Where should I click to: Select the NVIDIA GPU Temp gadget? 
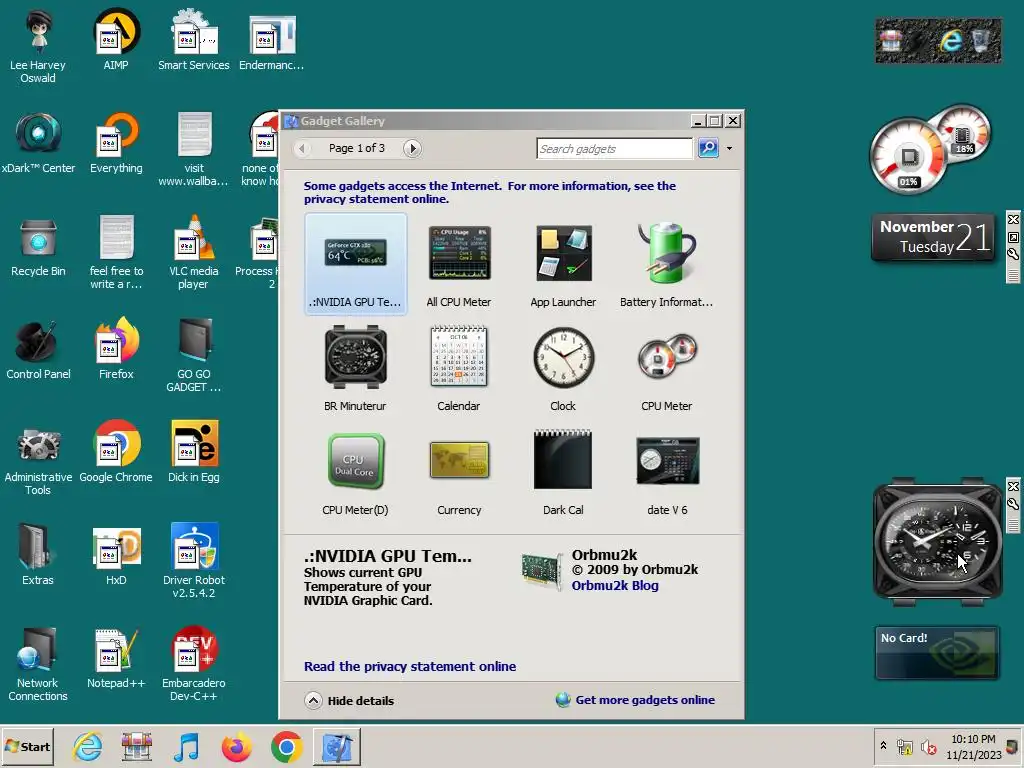tap(355, 264)
